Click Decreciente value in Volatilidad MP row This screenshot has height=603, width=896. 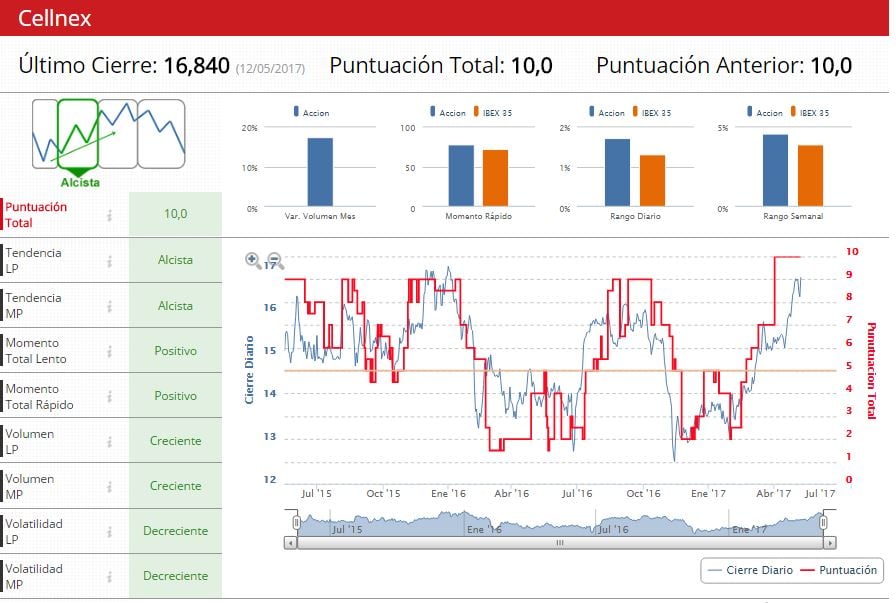(x=175, y=576)
